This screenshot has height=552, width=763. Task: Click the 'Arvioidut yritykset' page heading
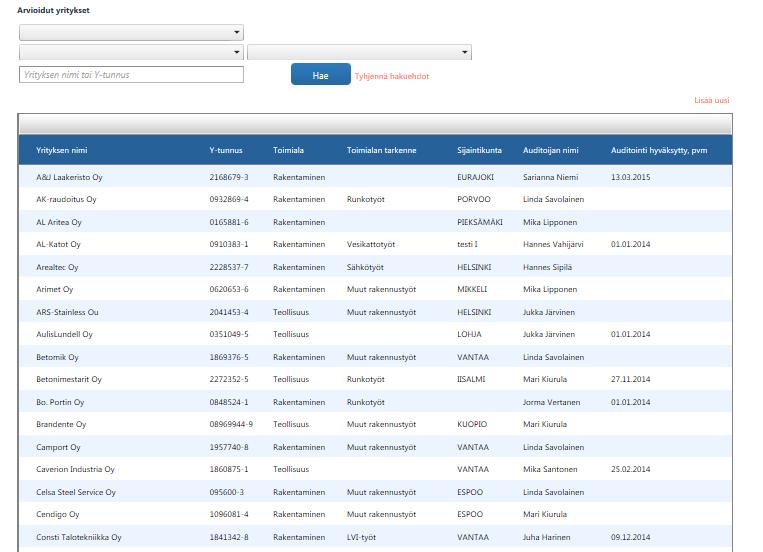tap(54, 10)
